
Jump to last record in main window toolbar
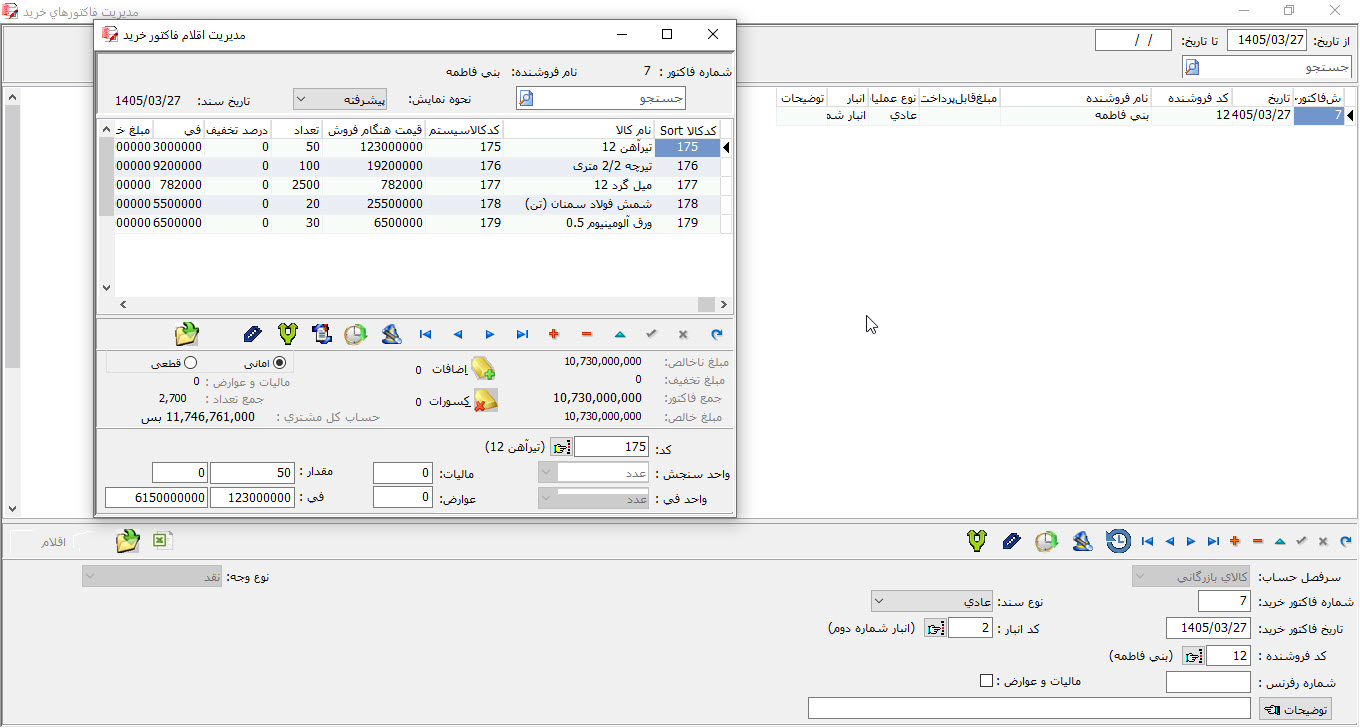click(x=1213, y=541)
